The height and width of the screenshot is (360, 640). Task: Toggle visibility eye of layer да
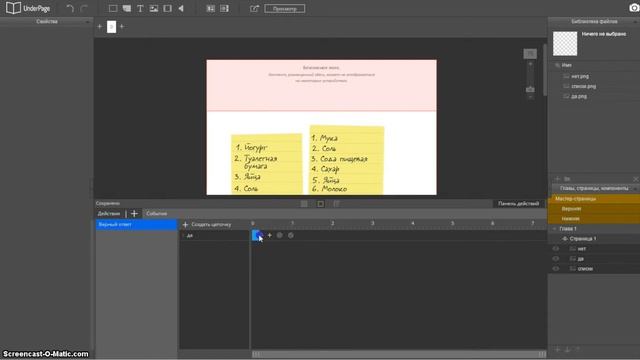click(556, 259)
